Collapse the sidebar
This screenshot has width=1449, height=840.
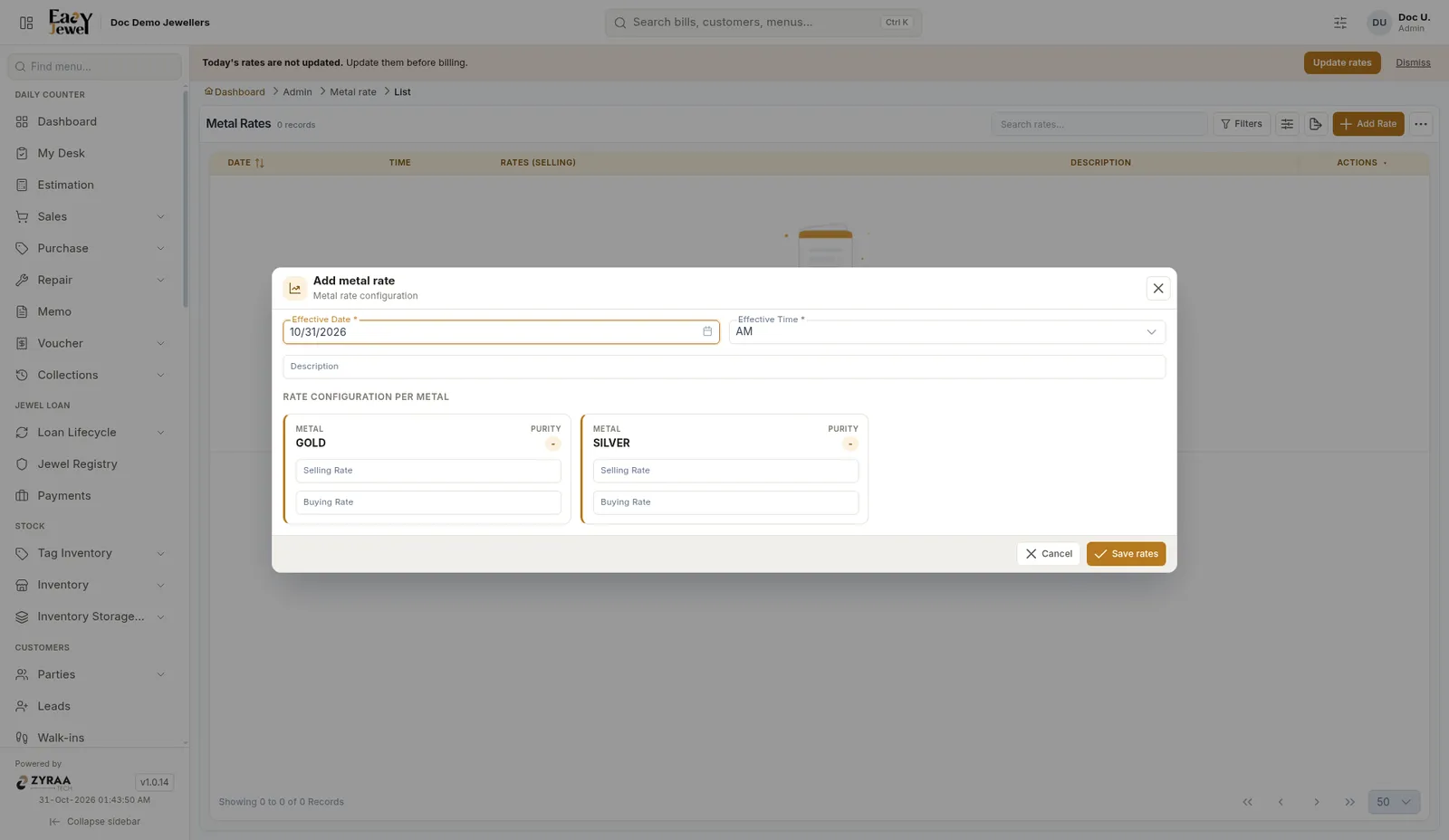pyautogui.click(x=95, y=822)
